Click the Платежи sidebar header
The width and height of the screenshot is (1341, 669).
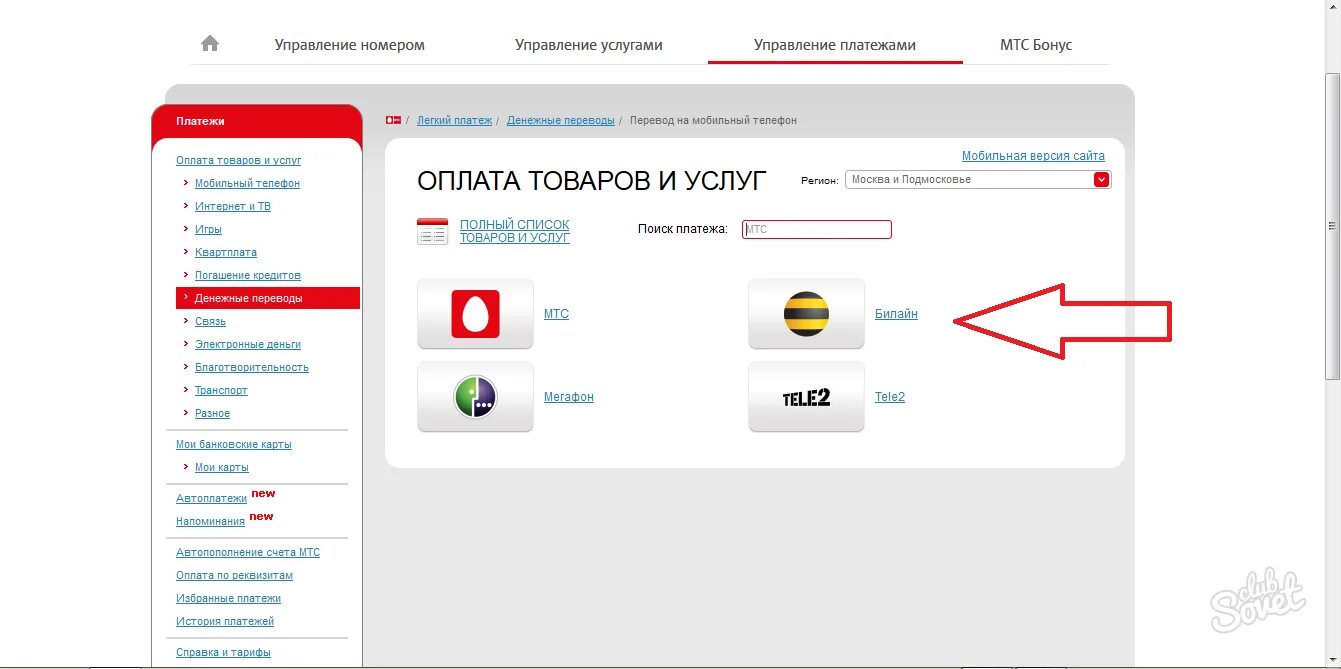tap(256, 121)
